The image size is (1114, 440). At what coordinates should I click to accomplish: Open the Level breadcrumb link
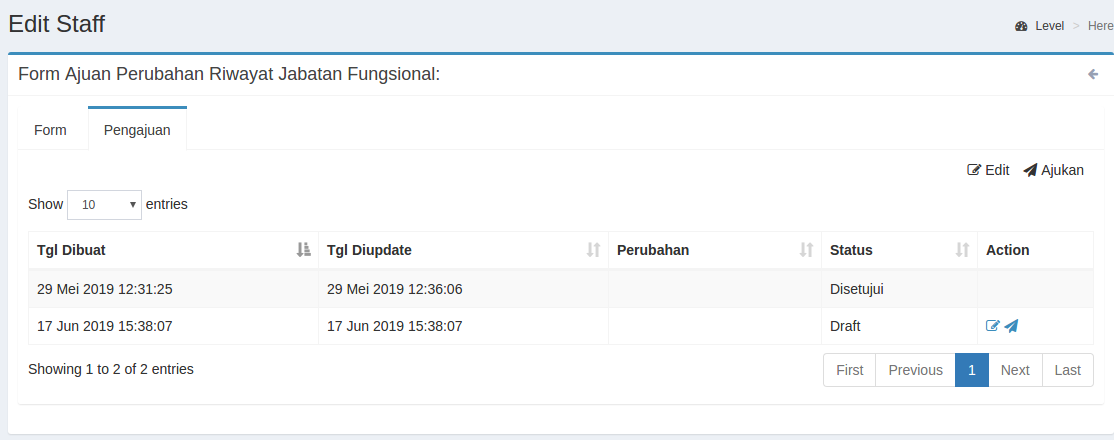click(x=1049, y=26)
